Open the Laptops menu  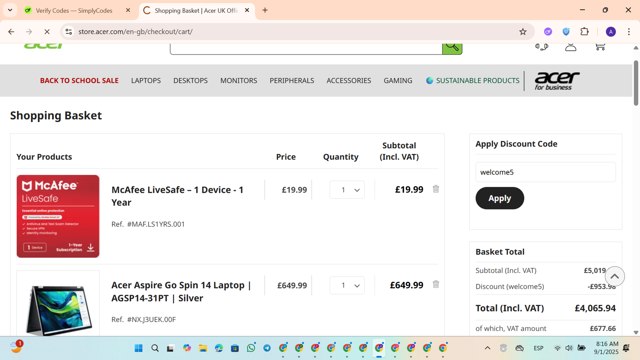coord(146,80)
